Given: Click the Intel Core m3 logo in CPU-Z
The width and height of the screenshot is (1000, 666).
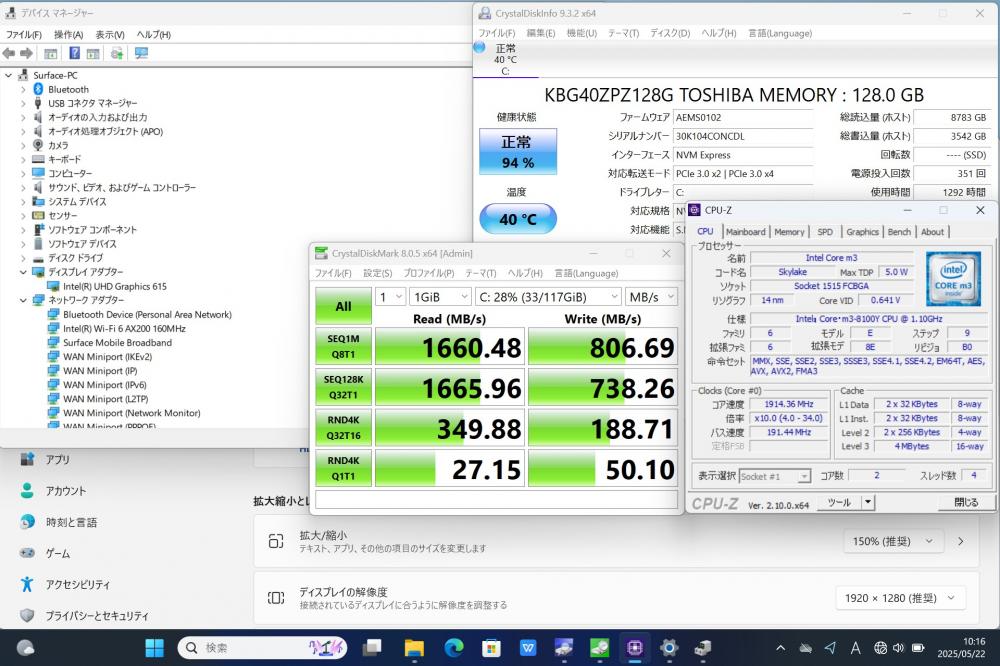Looking at the screenshot, I should [x=953, y=278].
